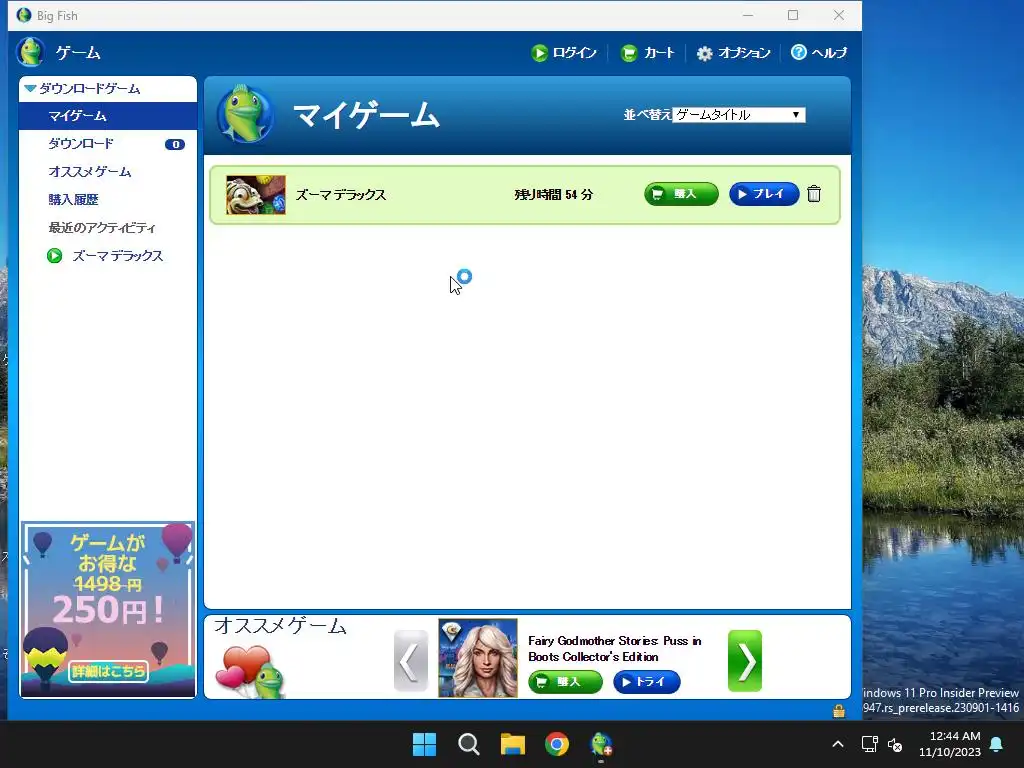Expand the system tray hidden icons chevron
This screenshot has height=768, width=1024.
(x=838, y=744)
